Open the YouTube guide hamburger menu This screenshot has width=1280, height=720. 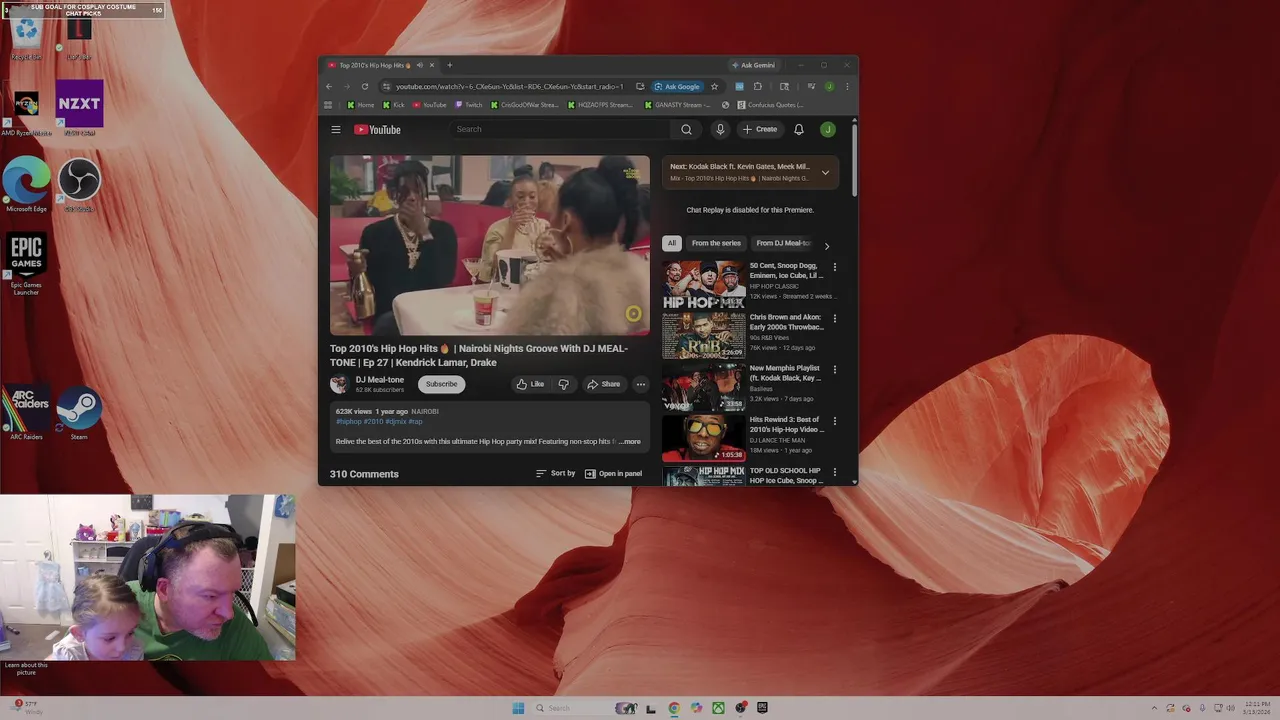pyautogui.click(x=336, y=129)
